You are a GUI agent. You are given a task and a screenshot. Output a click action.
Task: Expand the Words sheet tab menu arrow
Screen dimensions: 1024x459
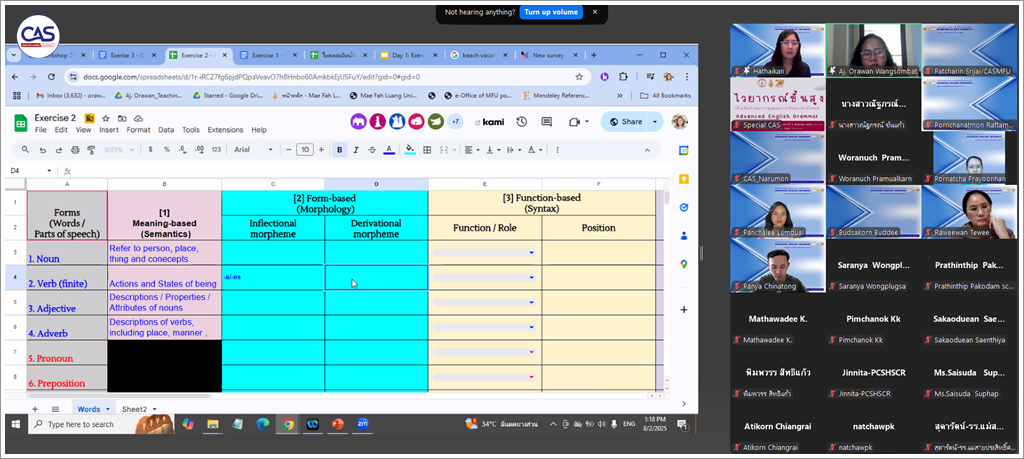click(x=107, y=409)
